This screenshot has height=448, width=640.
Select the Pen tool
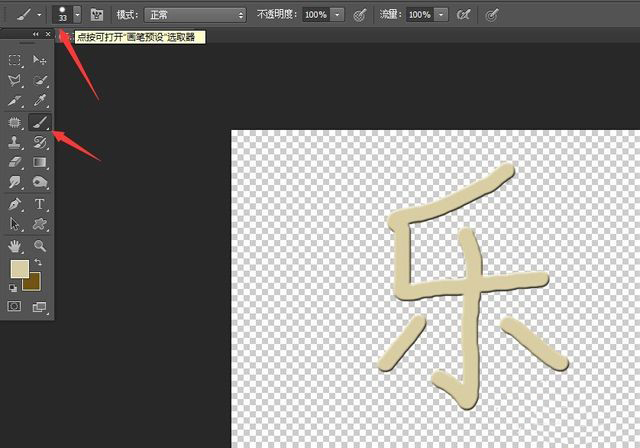click(15, 204)
